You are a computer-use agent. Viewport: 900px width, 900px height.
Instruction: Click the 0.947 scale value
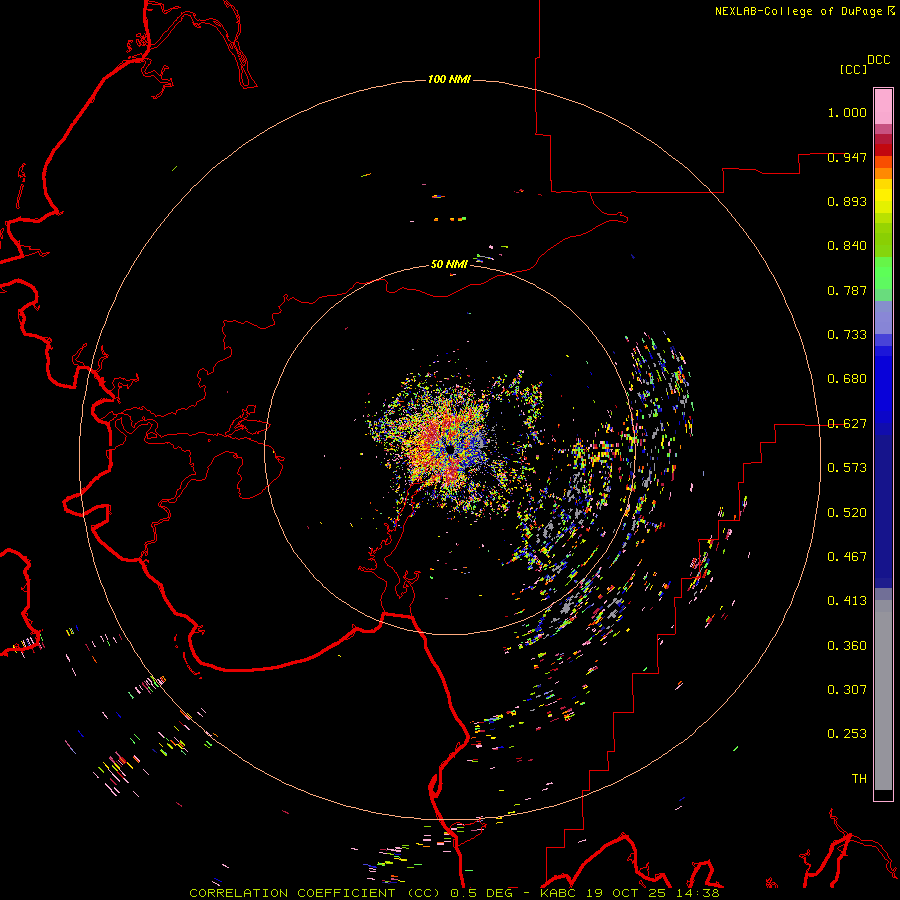847,157
